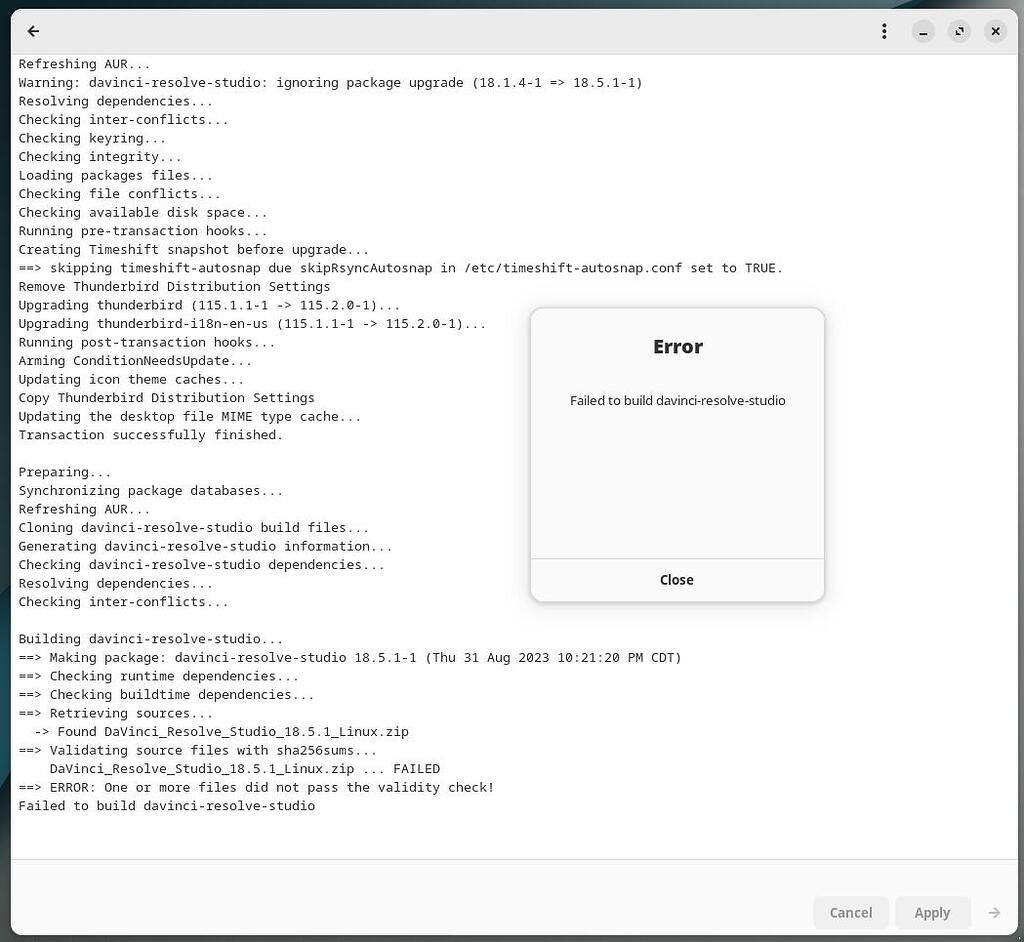
Task: Minimize the package manager window
Action: [x=923, y=31]
